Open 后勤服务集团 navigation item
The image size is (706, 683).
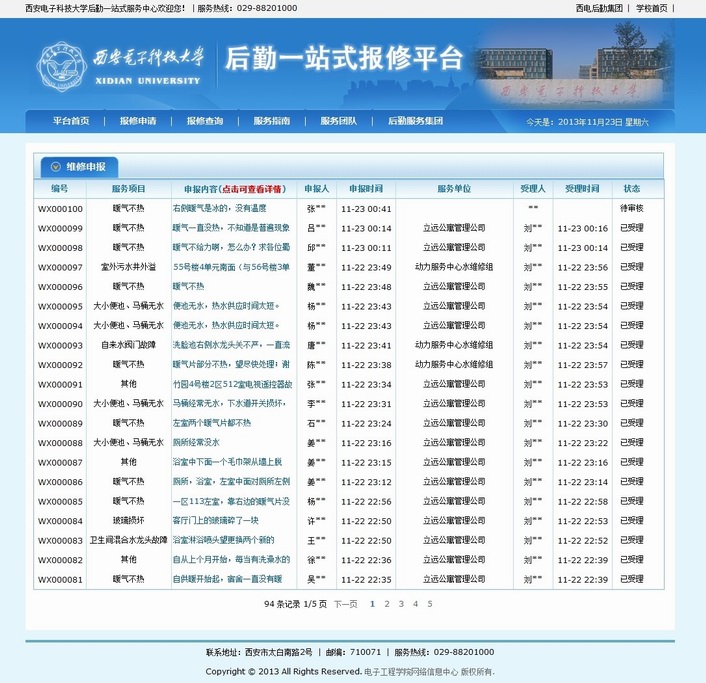click(x=415, y=121)
